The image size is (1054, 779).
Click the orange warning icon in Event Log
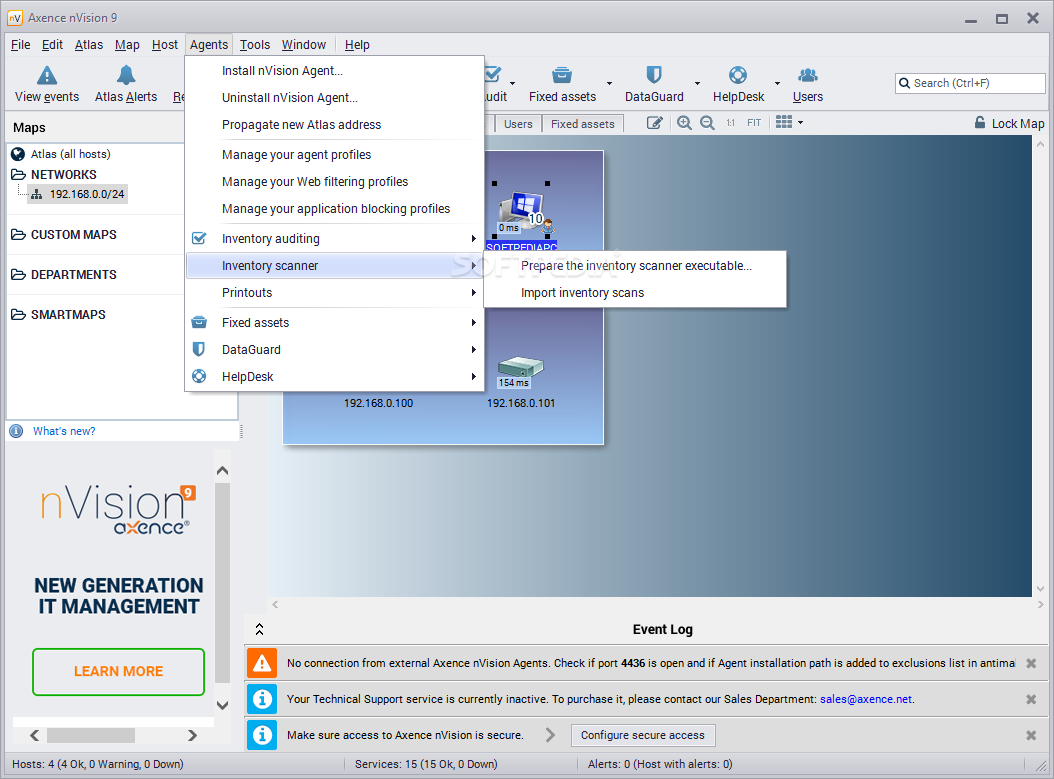click(x=261, y=663)
